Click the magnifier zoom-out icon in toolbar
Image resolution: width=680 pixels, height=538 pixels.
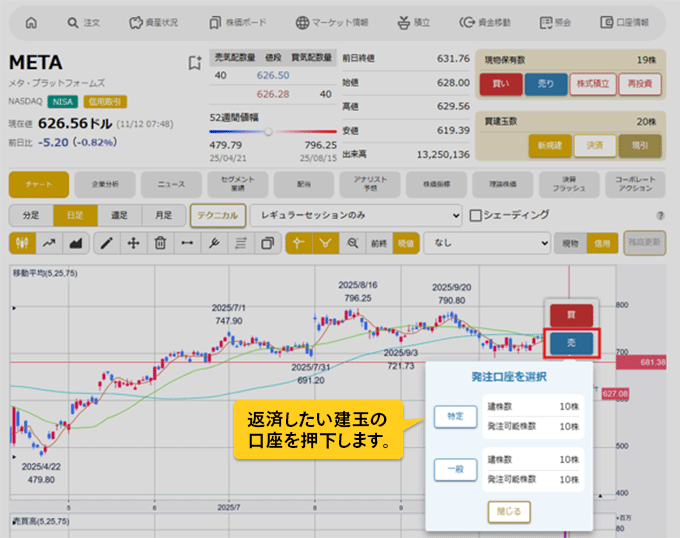click(352, 242)
